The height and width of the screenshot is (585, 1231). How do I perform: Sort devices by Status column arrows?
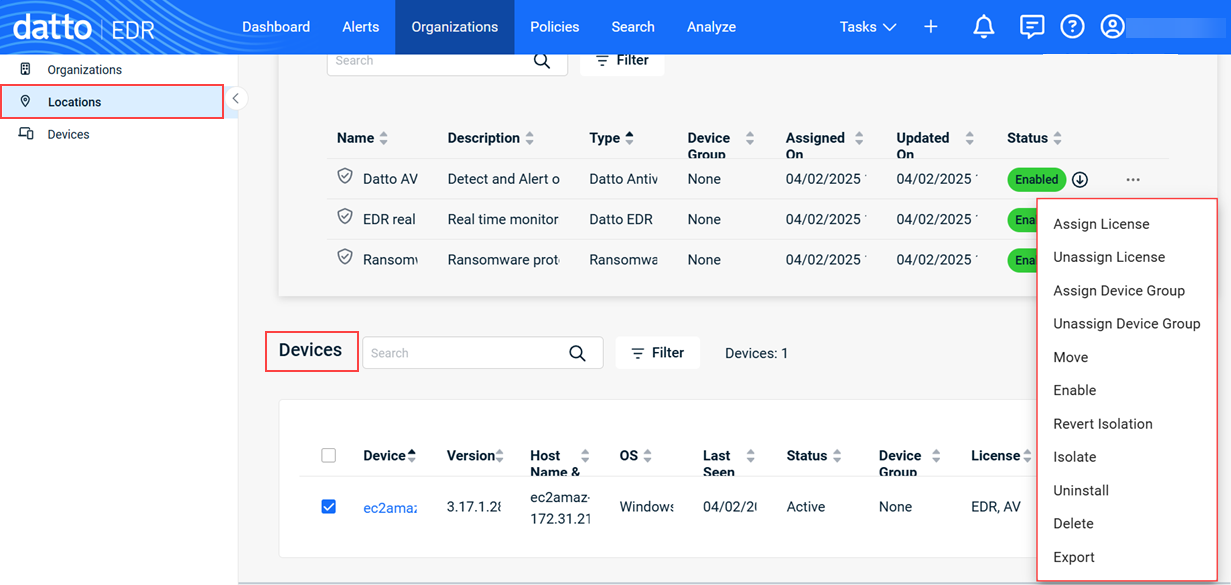(x=837, y=456)
